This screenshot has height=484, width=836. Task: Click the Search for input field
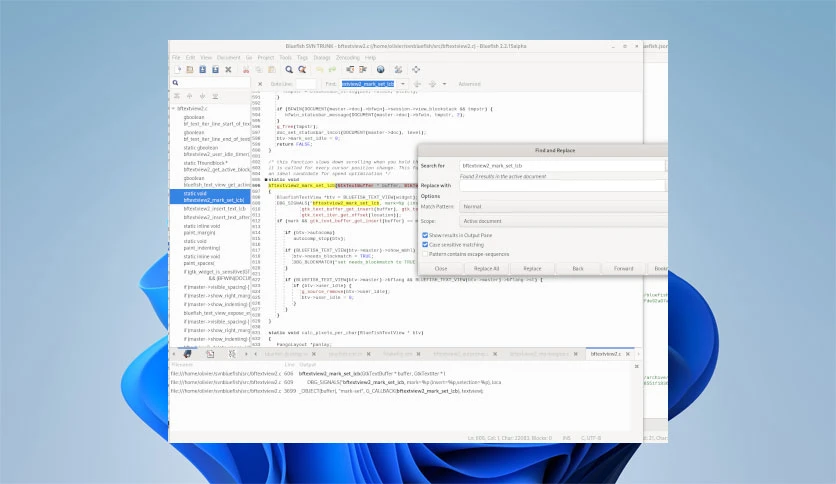[x=562, y=166]
